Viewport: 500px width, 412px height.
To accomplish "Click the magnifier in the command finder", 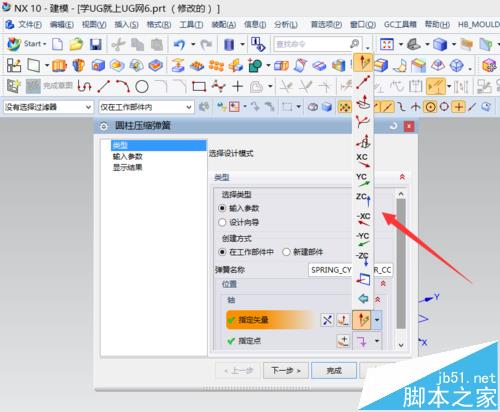I will pyautogui.click(x=355, y=44).
